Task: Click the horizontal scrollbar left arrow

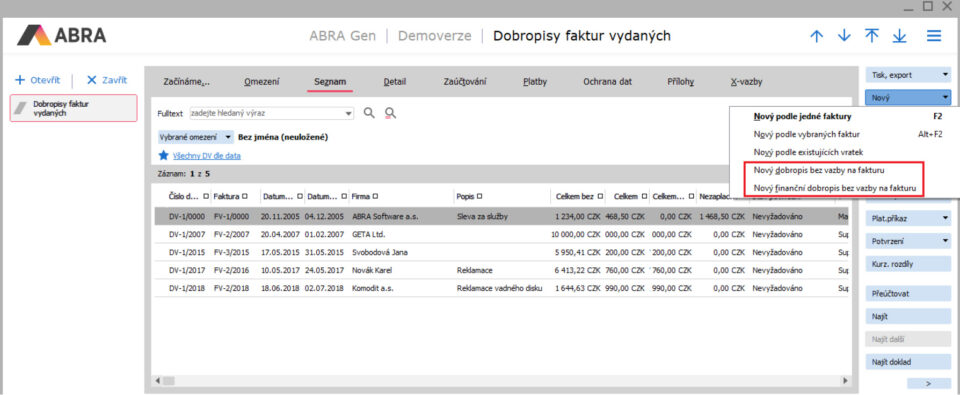Action: pos(158,380)
